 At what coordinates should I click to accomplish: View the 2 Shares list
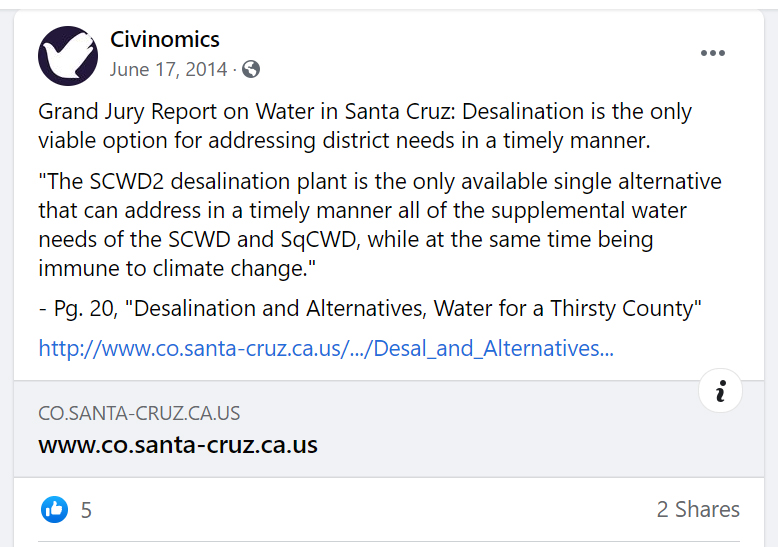[x=698, y=510]
